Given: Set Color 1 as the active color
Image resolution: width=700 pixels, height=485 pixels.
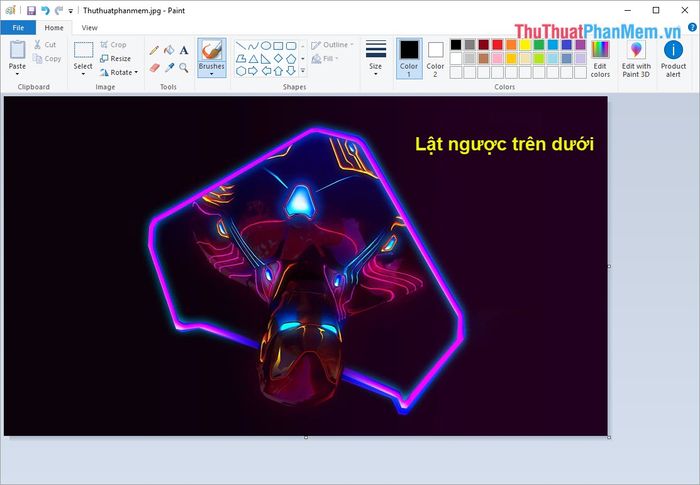Looking at the screenshot, I should point(409,56).
